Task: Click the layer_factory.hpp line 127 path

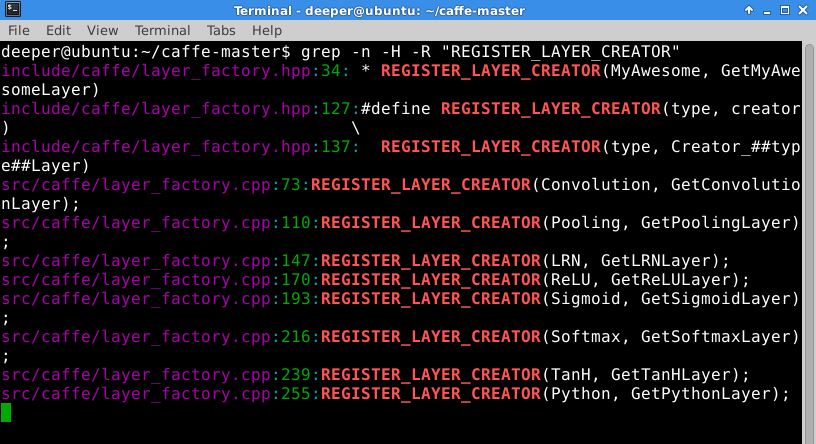Action: click(x=156, y=109)
